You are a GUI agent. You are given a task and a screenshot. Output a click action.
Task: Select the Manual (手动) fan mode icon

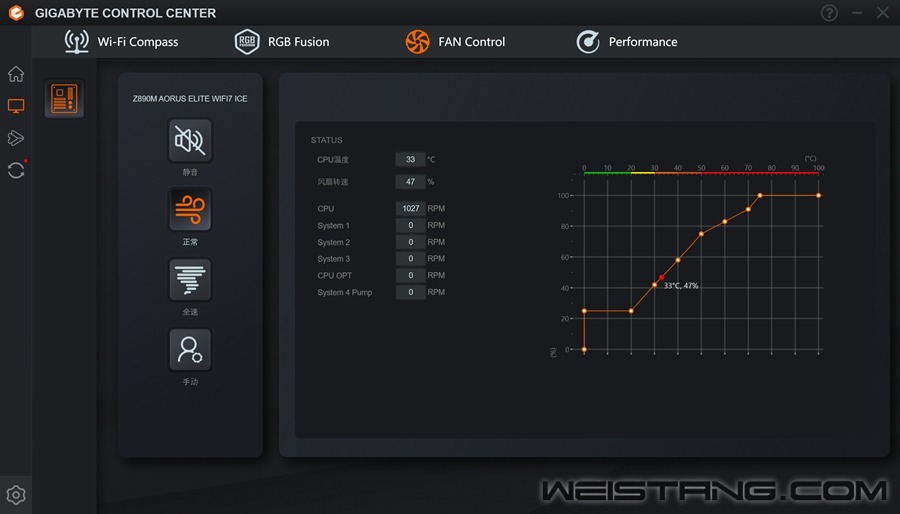(x=190, y=350)
